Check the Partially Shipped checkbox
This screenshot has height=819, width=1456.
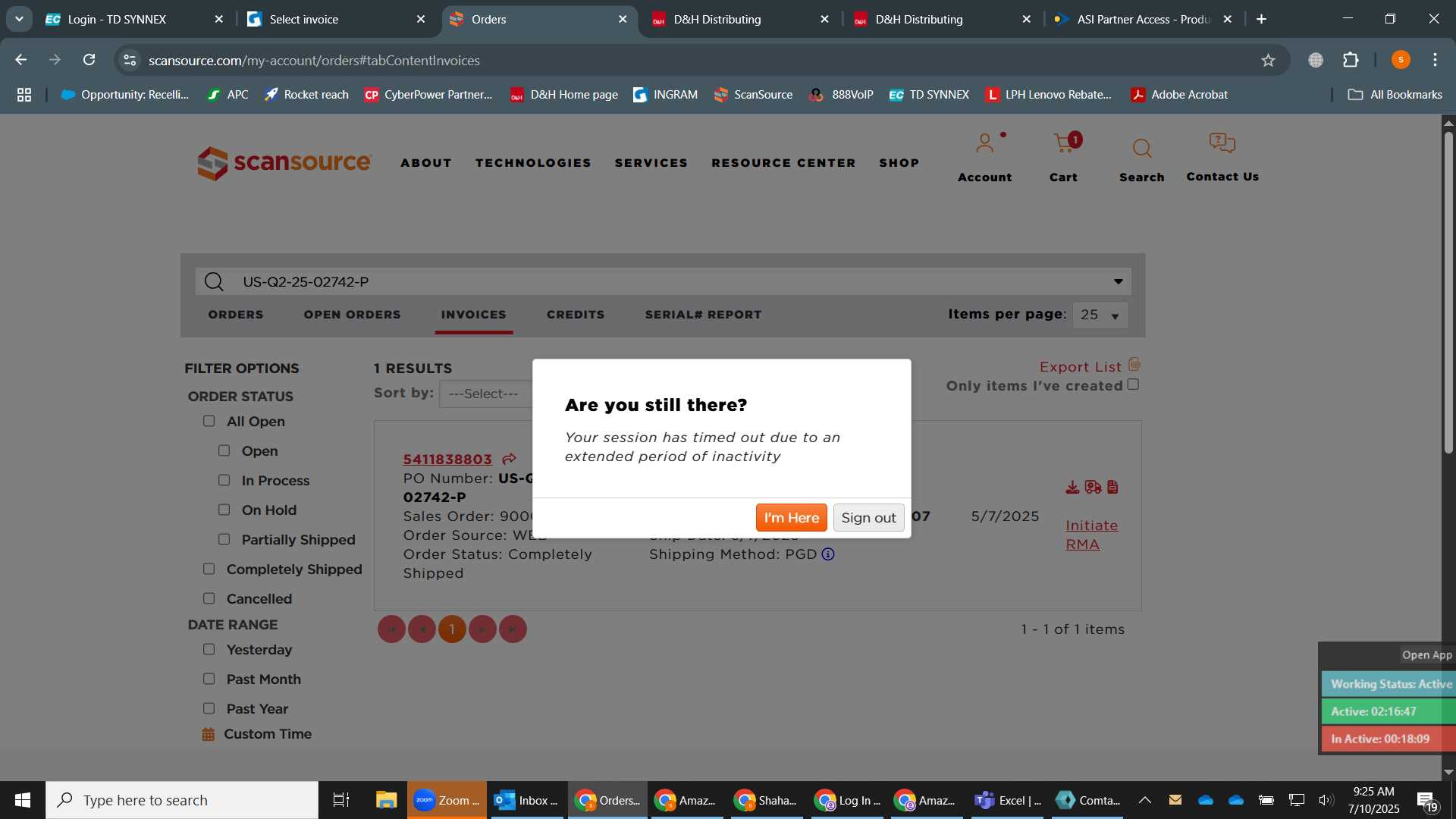(224, 539)
